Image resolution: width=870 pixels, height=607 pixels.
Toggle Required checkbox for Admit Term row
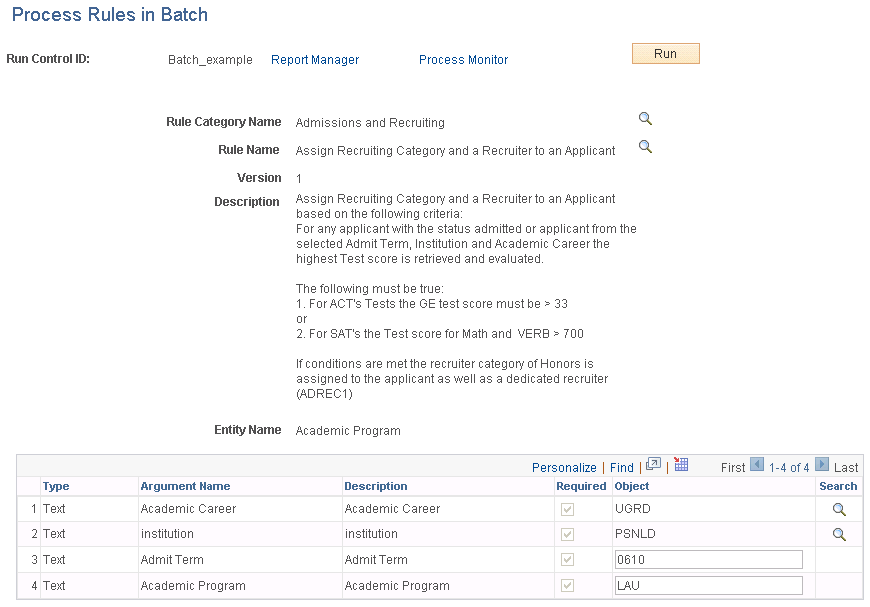point(567,560)
